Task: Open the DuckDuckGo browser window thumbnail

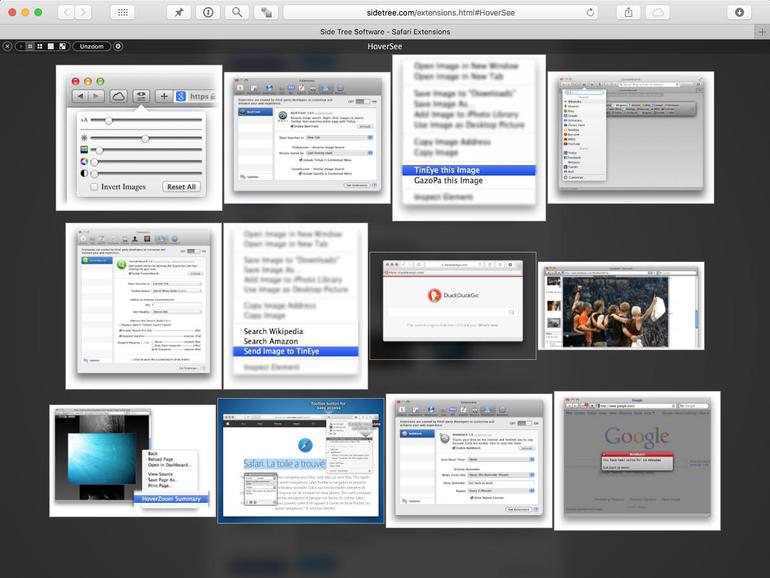Action: click(453, 305)
